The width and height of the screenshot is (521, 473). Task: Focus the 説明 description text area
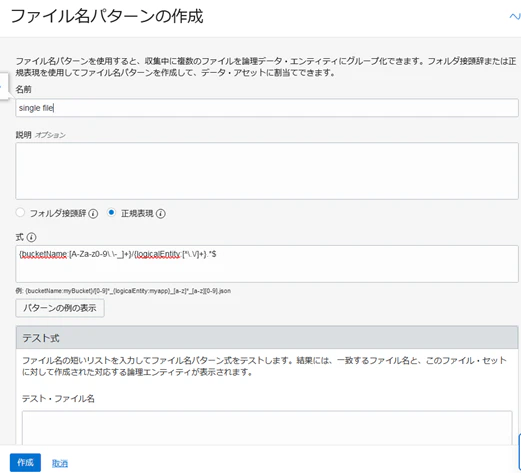coord(267,171)
